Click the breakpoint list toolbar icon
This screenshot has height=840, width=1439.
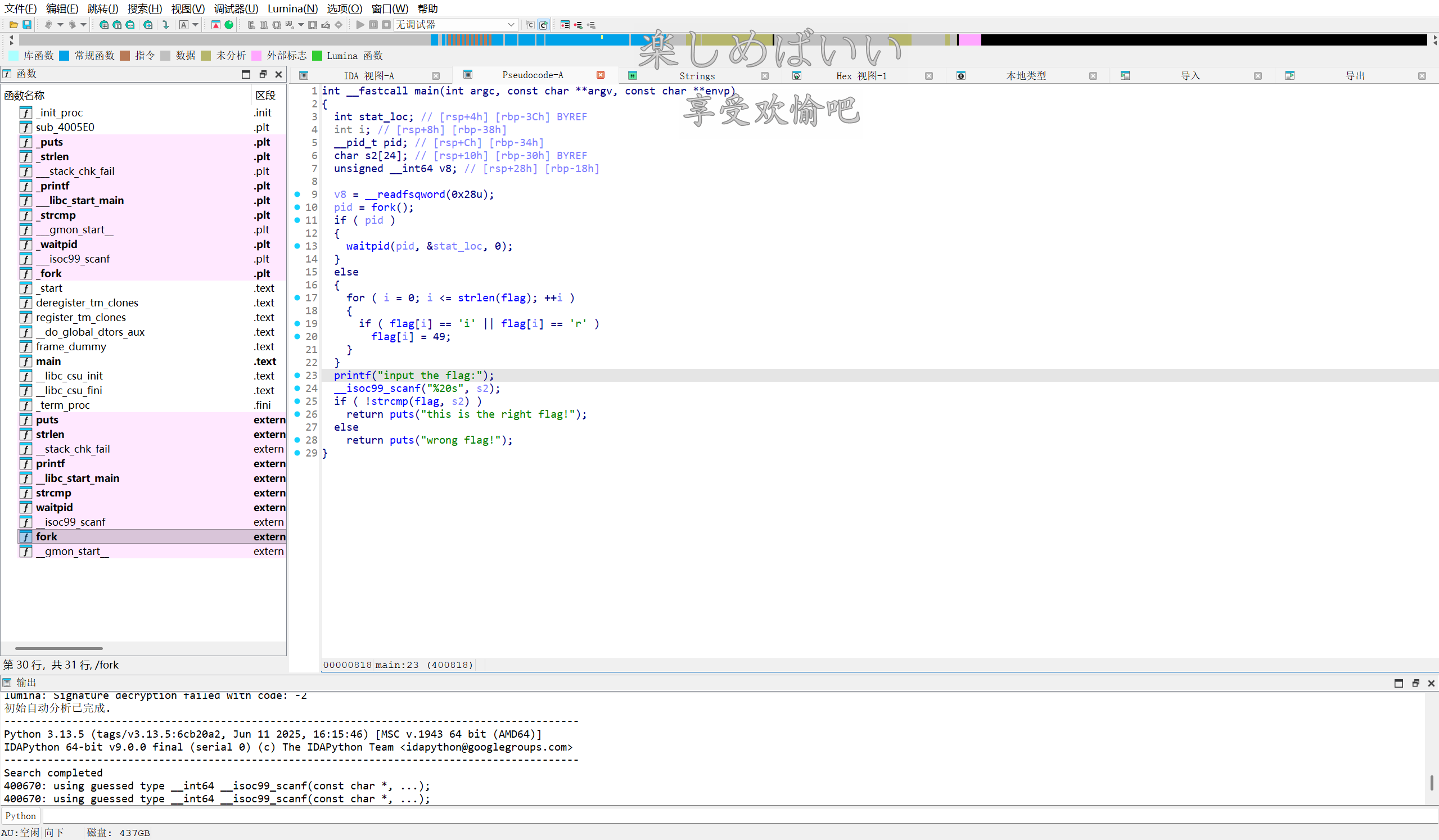(x=565, y=25)
